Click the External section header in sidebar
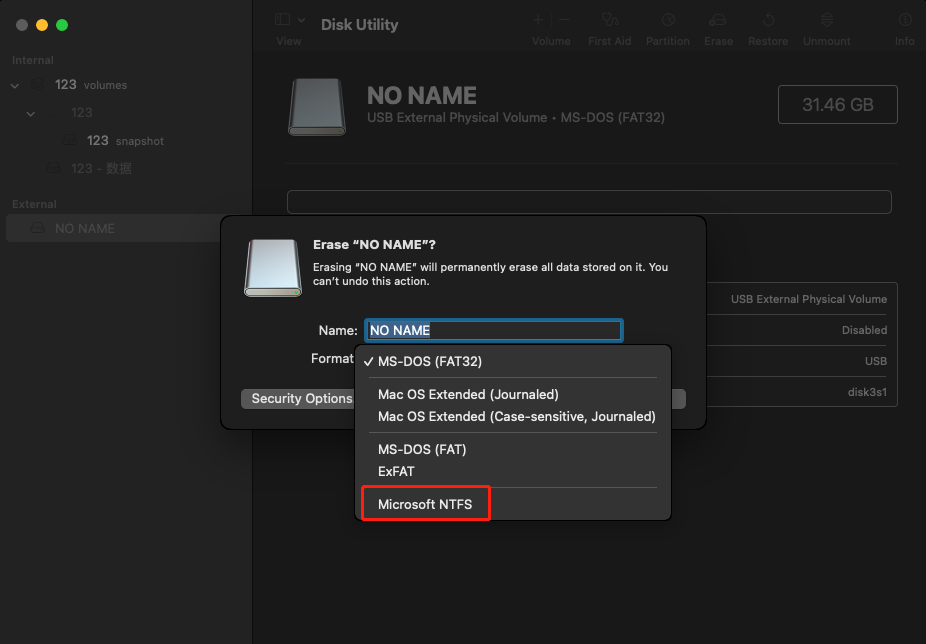The height and width of the screenshot is (644, 926). tap(34, 204)
